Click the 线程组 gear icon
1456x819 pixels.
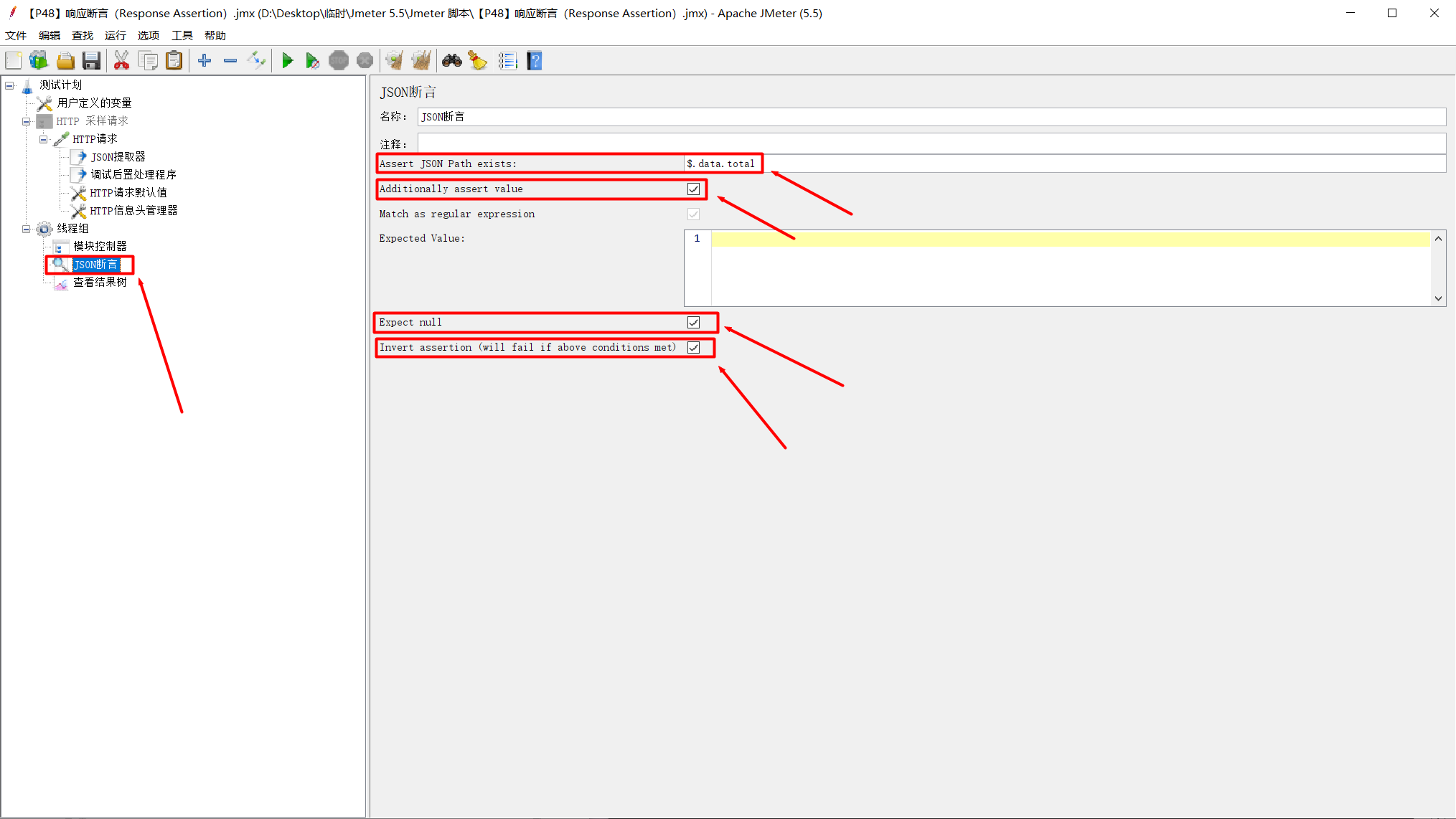[44, 229]
